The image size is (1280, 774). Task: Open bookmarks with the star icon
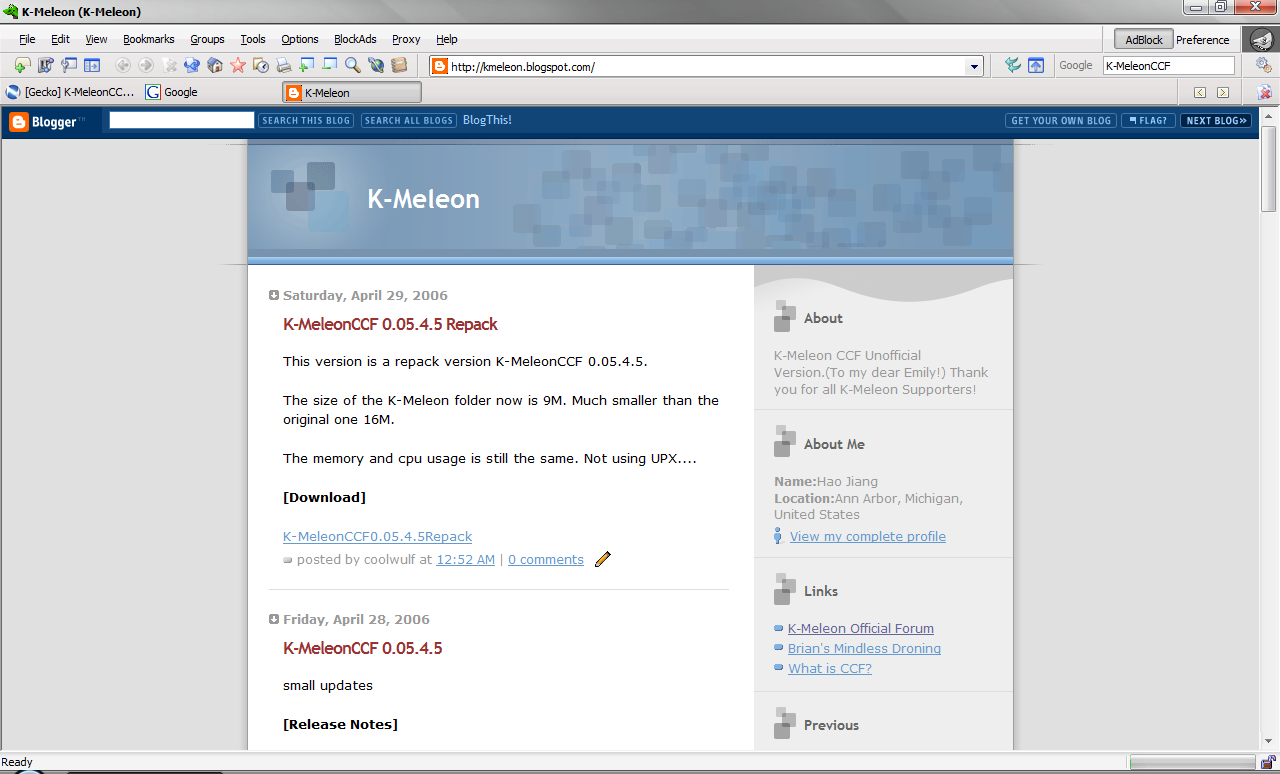tap(238, 65)
